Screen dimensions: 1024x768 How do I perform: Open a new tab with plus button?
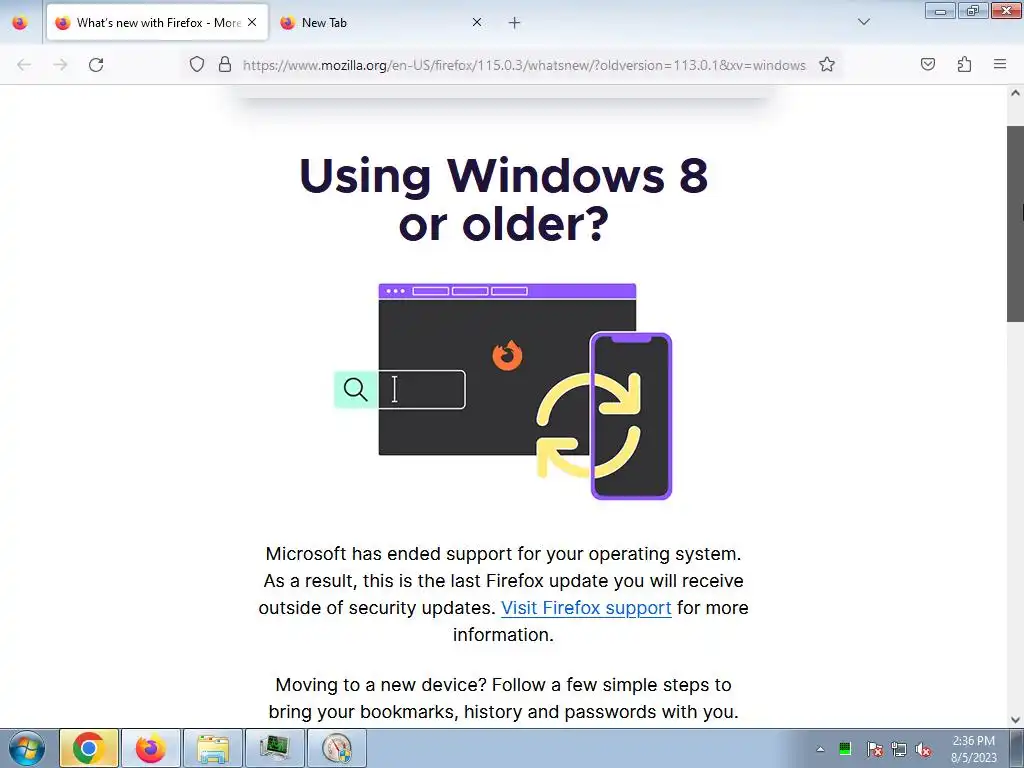(514, 23)
